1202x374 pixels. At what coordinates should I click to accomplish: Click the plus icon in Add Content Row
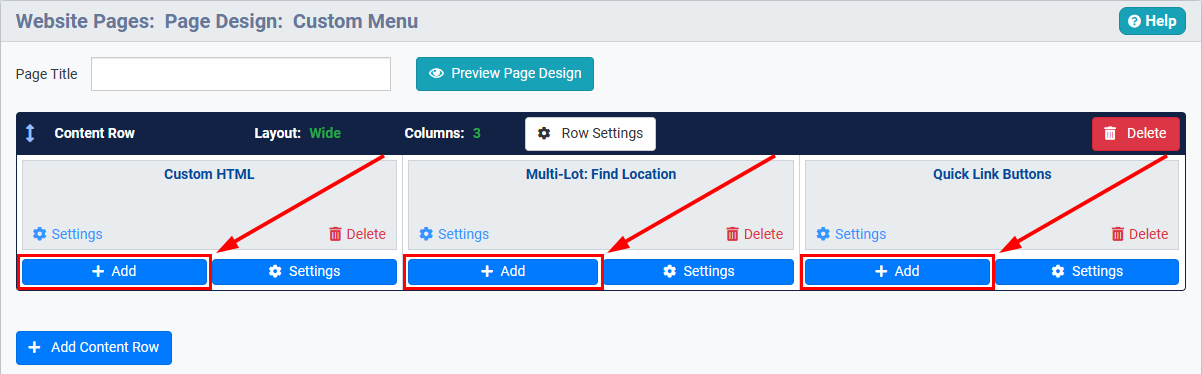(35, 347)
